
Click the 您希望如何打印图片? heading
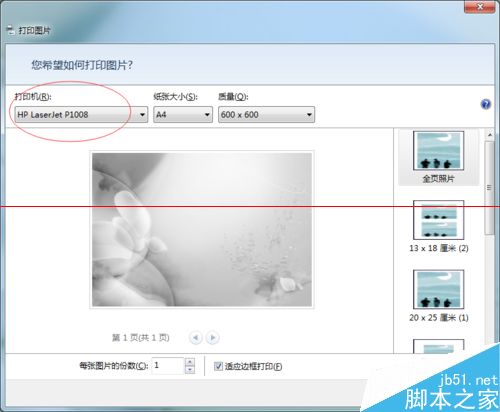[82, 65]
